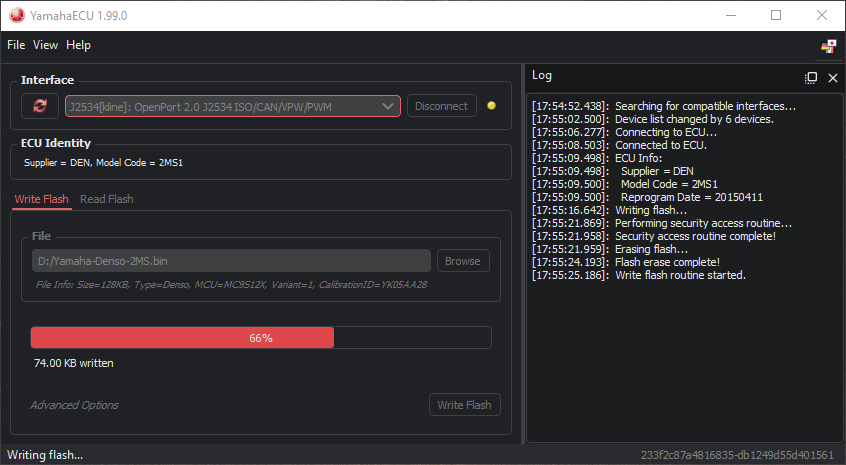This screenshot has height=465, width=846.
Task: Click the YamahaECU app icon in title bar
Action: coord(17,15)
